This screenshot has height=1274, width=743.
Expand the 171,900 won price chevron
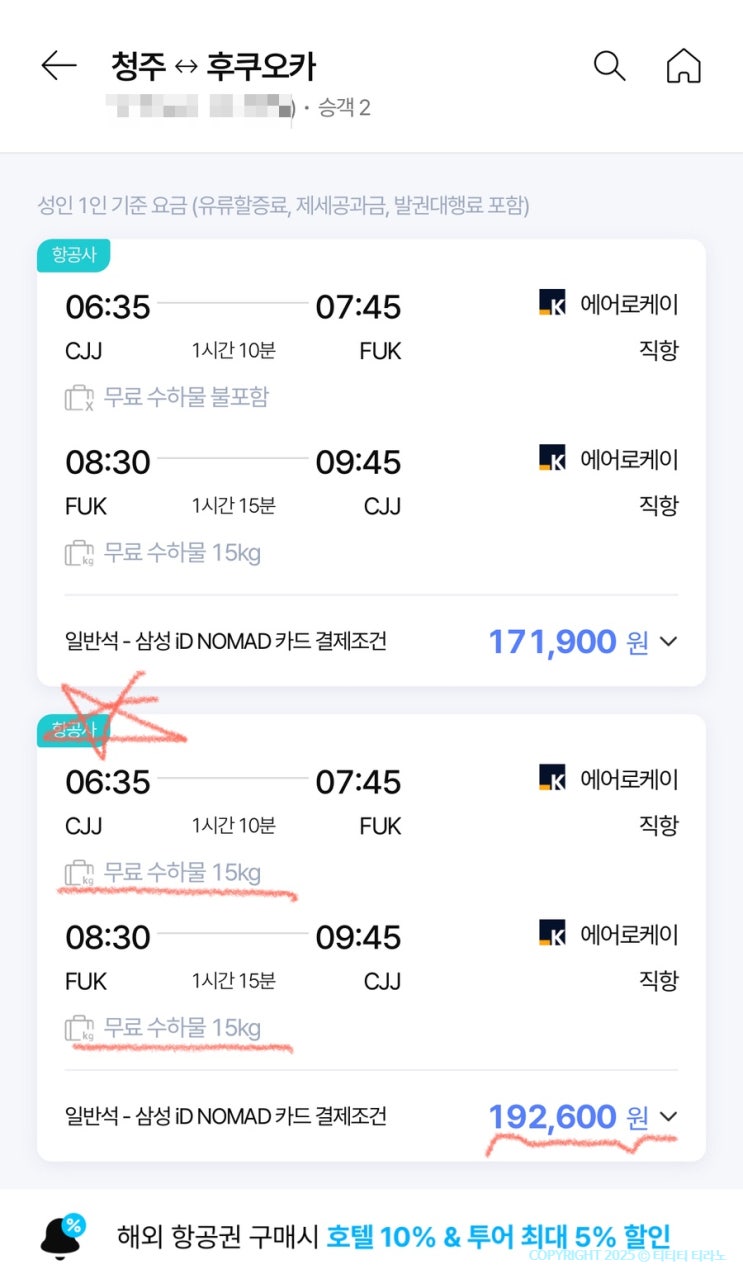[669, 642]
